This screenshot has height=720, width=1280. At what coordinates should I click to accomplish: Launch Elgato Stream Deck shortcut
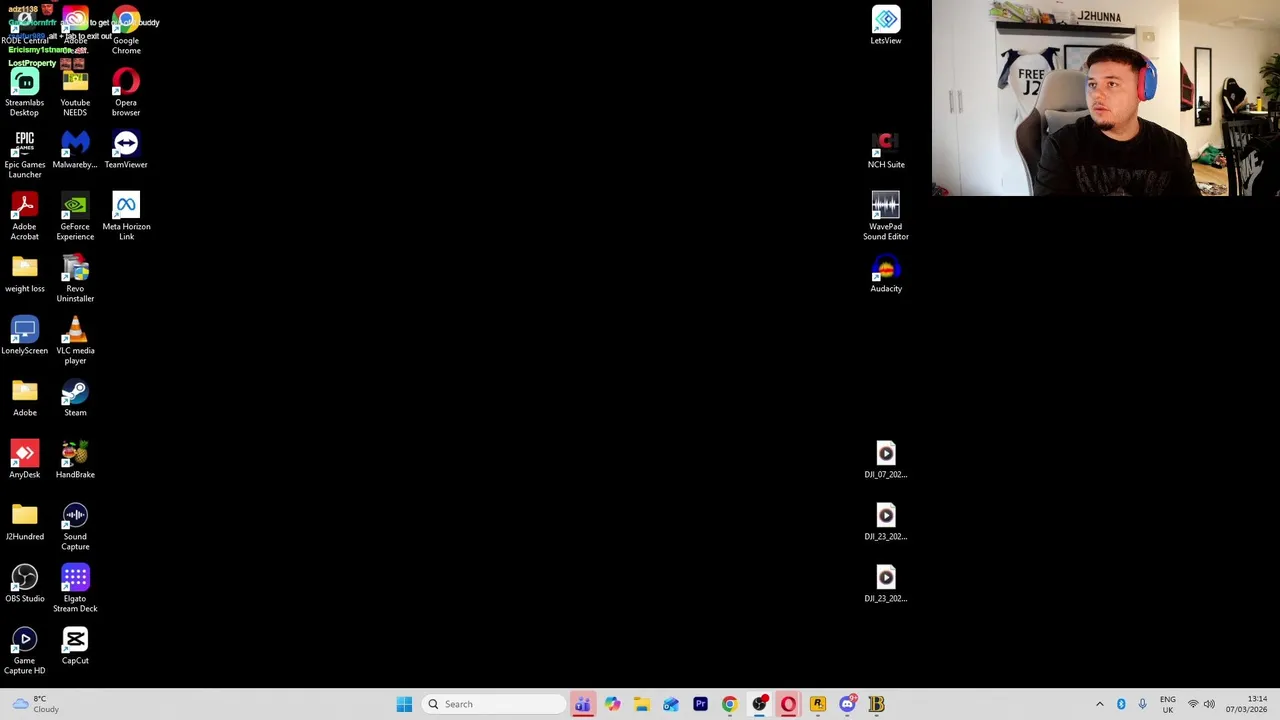click(75, 589)
